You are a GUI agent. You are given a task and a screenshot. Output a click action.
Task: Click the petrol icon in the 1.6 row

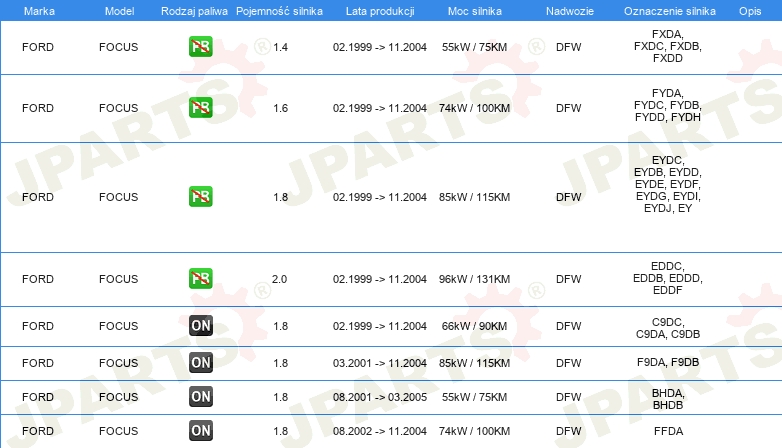200,108
